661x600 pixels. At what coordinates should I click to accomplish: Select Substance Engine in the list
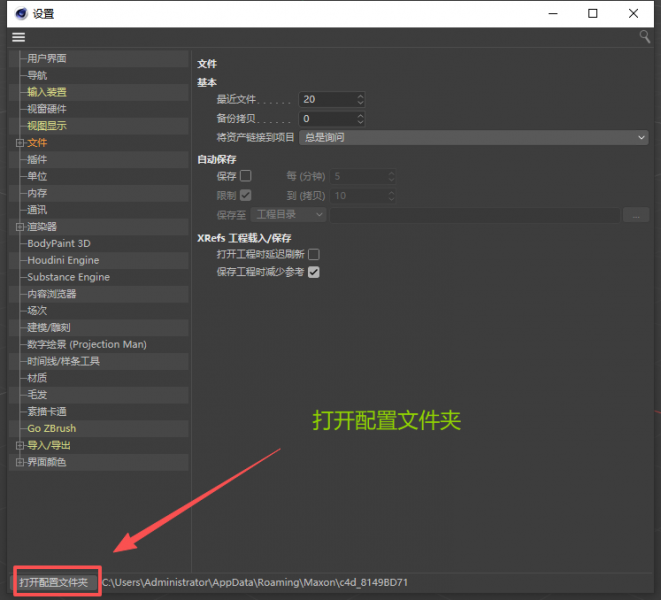68,277
